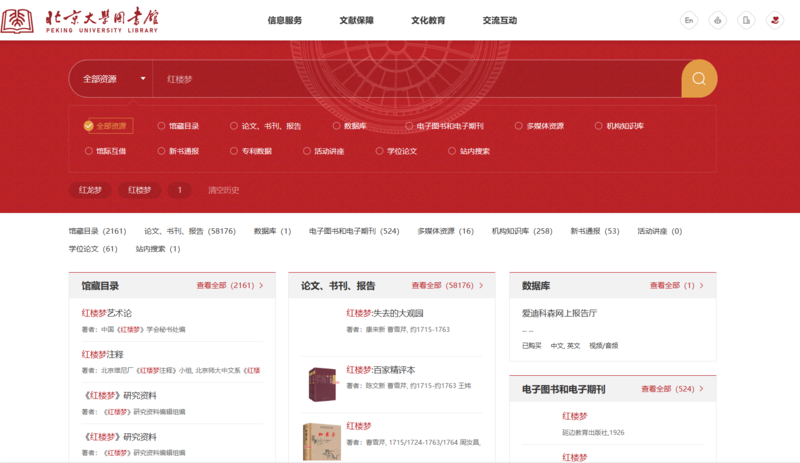Screen dimensions: 800x463
Task: Open the 红楼梦:百家精评本 book cover thumbnail
Action: [322, 384]
